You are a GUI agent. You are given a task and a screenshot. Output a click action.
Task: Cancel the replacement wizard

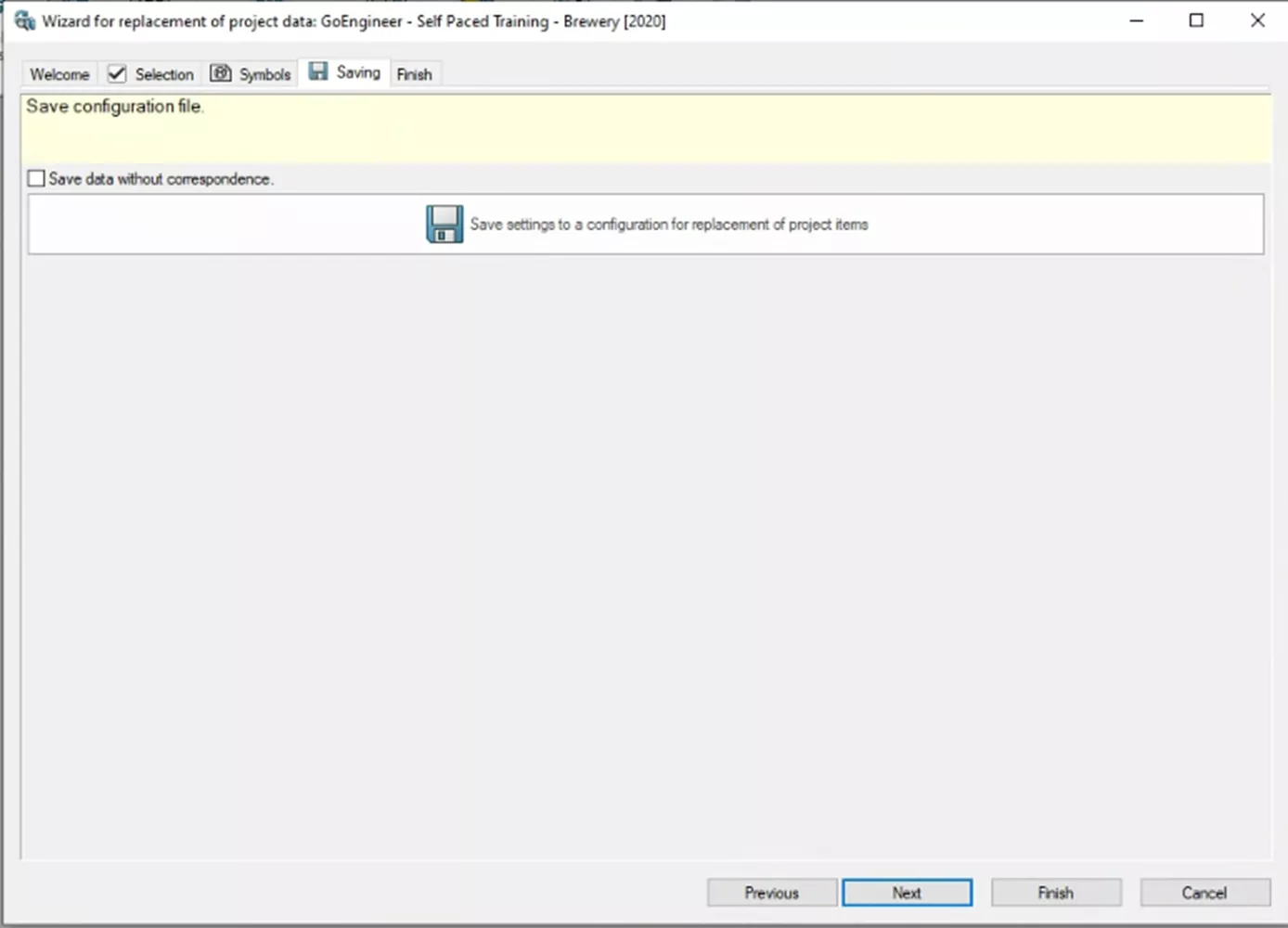pyautogui.click(x=1204, y=893)
